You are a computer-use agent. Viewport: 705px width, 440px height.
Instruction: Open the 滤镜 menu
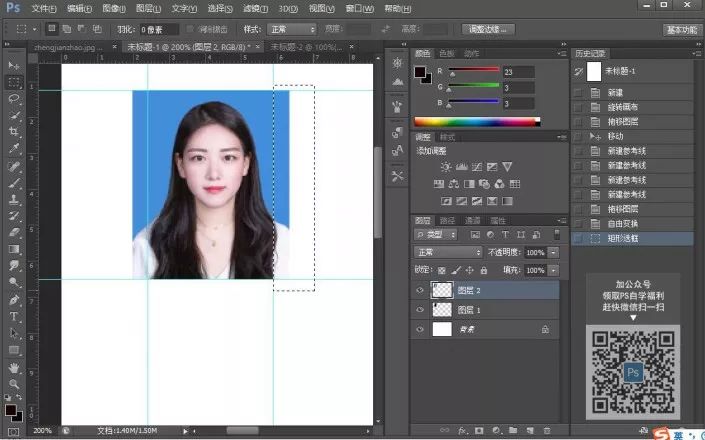255,9
